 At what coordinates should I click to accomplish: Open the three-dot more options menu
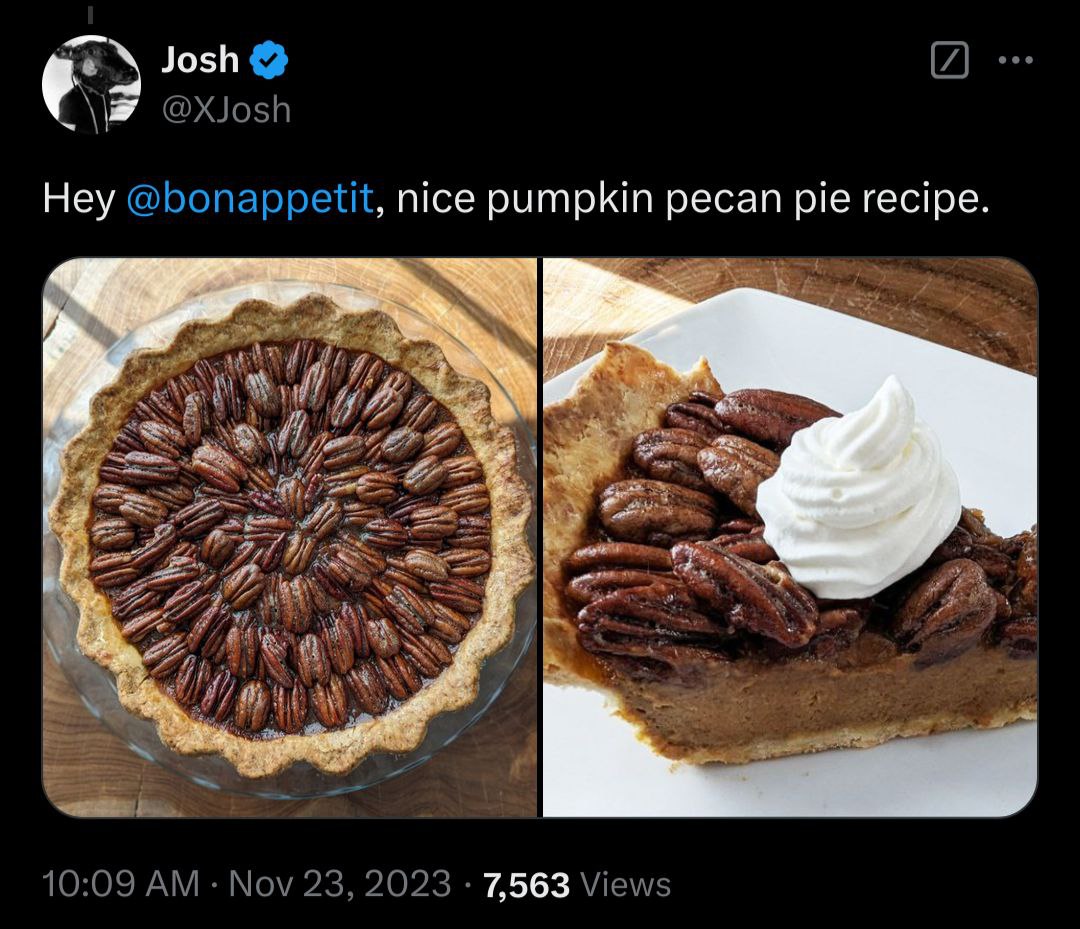[1014, 62]
